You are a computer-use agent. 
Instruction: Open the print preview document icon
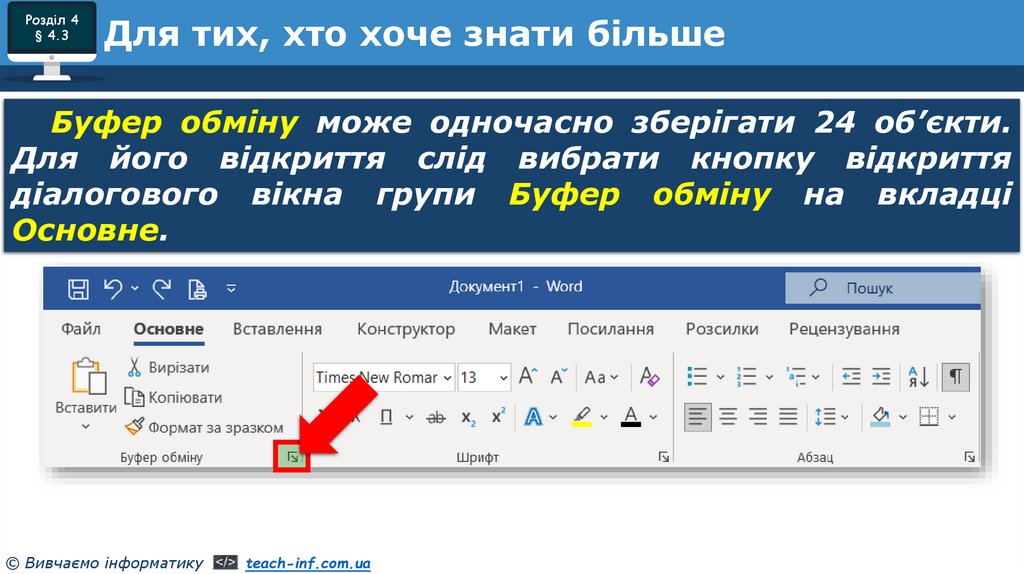pyautogui.click(x=197, y=289)
